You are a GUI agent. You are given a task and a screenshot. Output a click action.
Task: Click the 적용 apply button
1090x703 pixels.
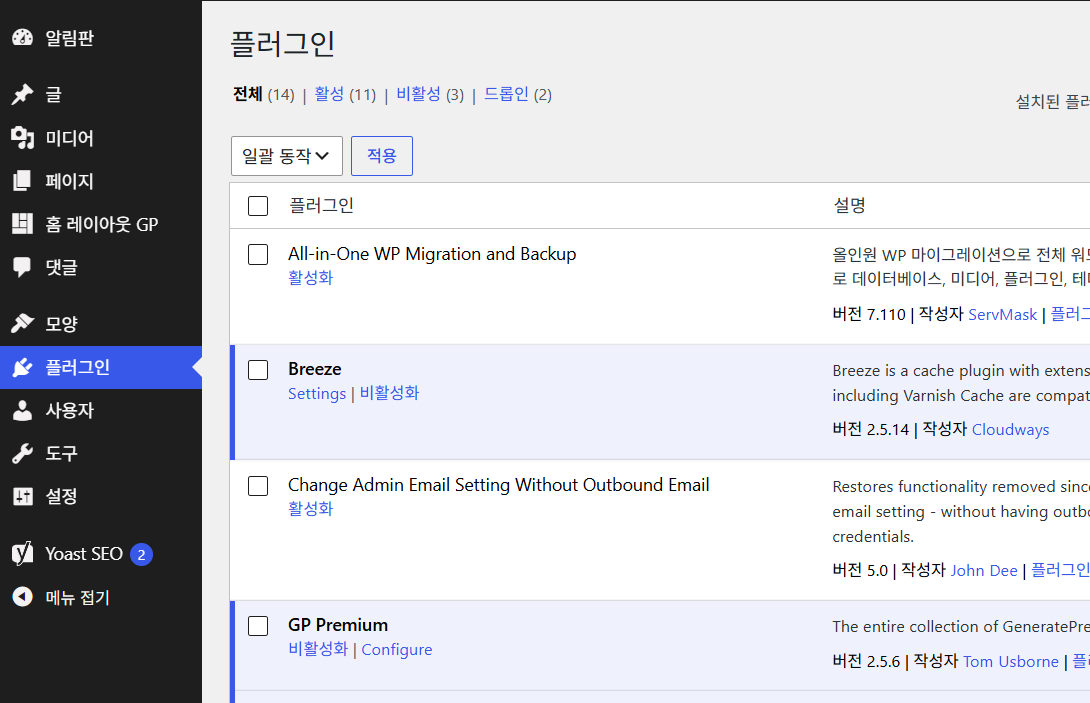pos(382,156)
